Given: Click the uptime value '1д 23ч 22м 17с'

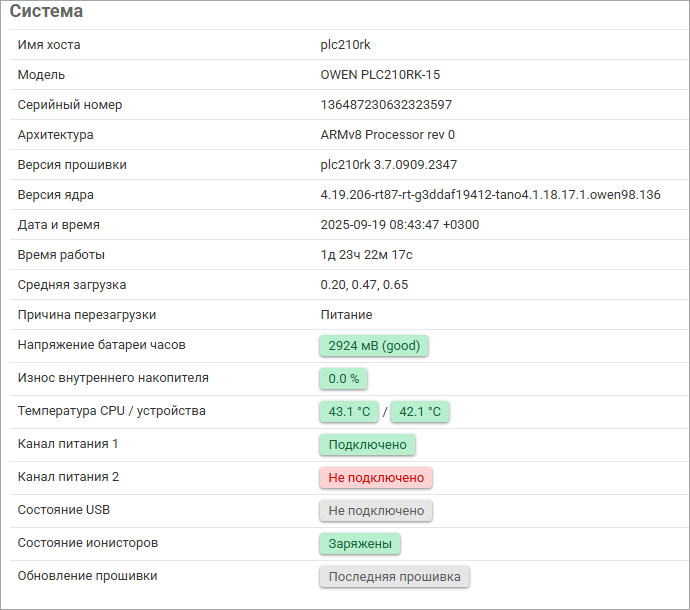Looking at the screenshot, I should point(366,255).
